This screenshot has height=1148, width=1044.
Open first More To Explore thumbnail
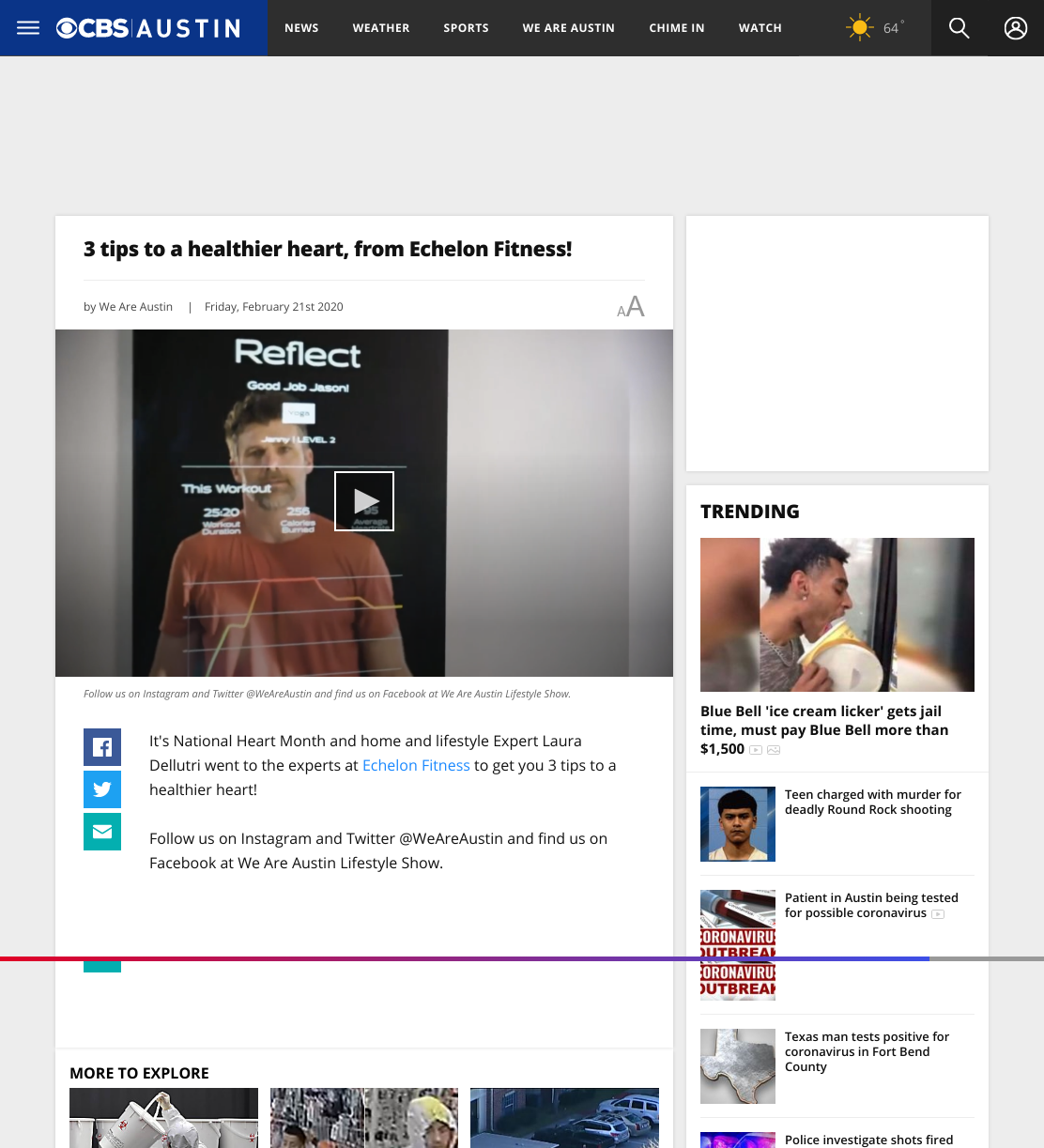[x=163, y=1118]
